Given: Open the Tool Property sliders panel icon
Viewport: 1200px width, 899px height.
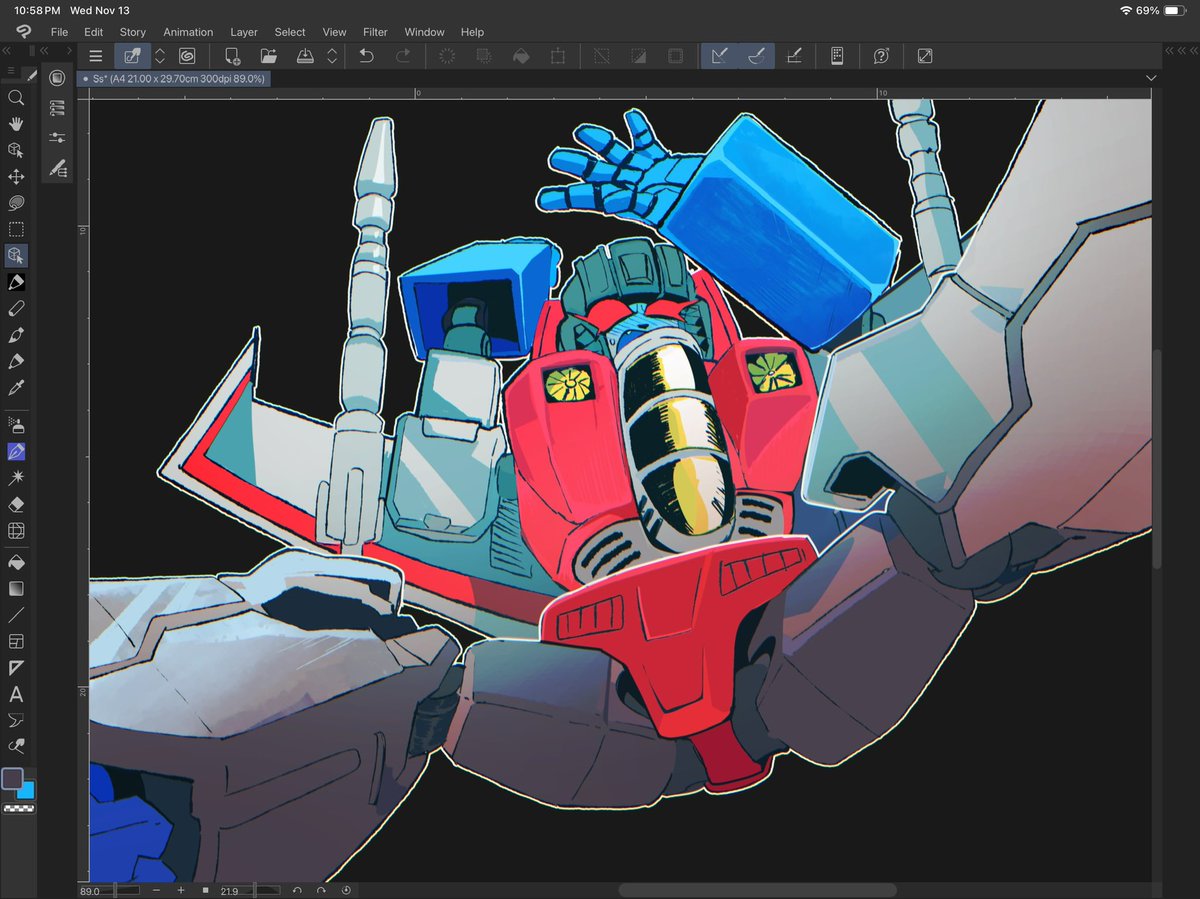Looking at the screenshot, I should click(57, 137).
